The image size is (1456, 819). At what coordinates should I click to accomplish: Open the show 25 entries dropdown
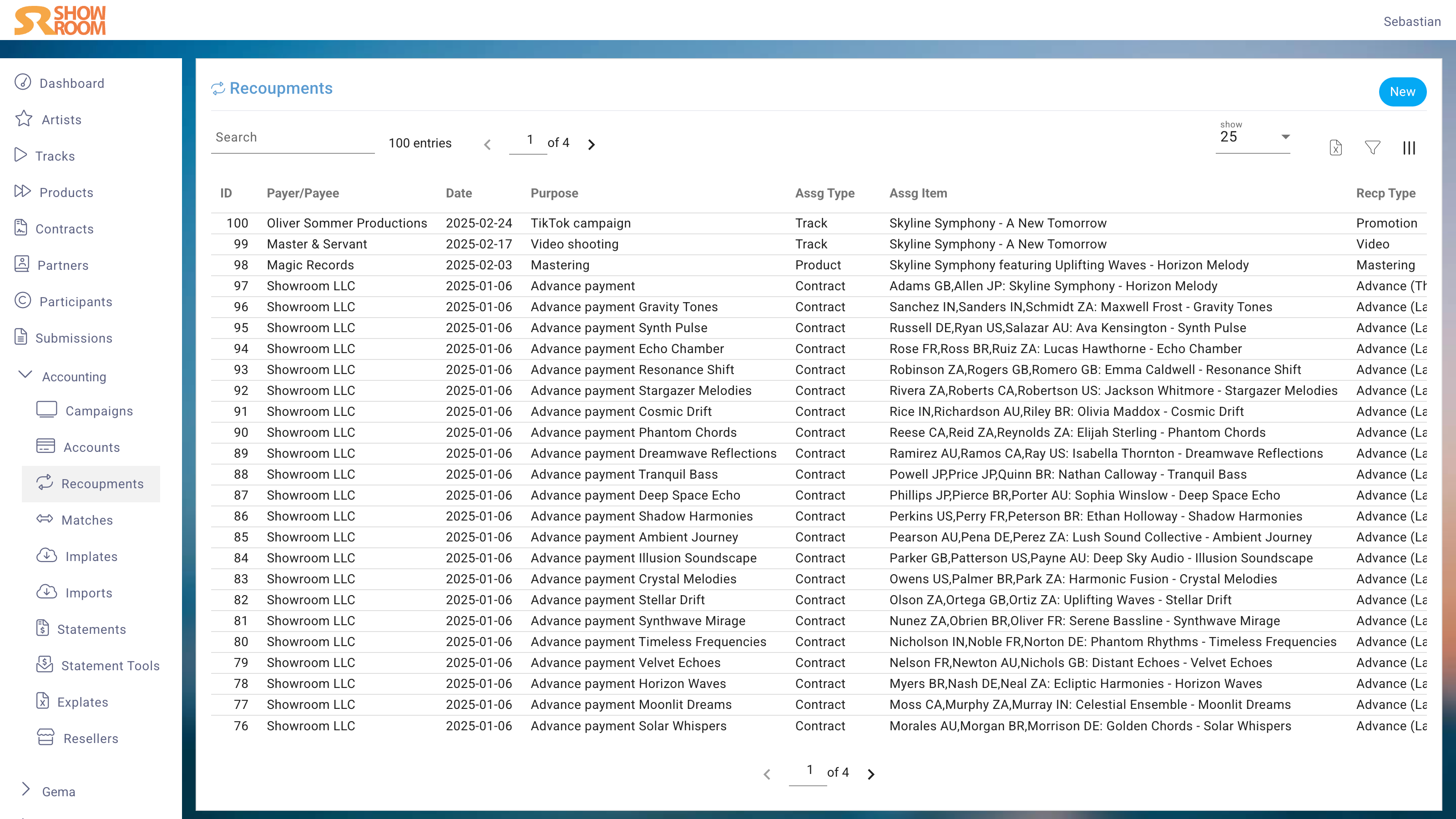[1253, 137]
